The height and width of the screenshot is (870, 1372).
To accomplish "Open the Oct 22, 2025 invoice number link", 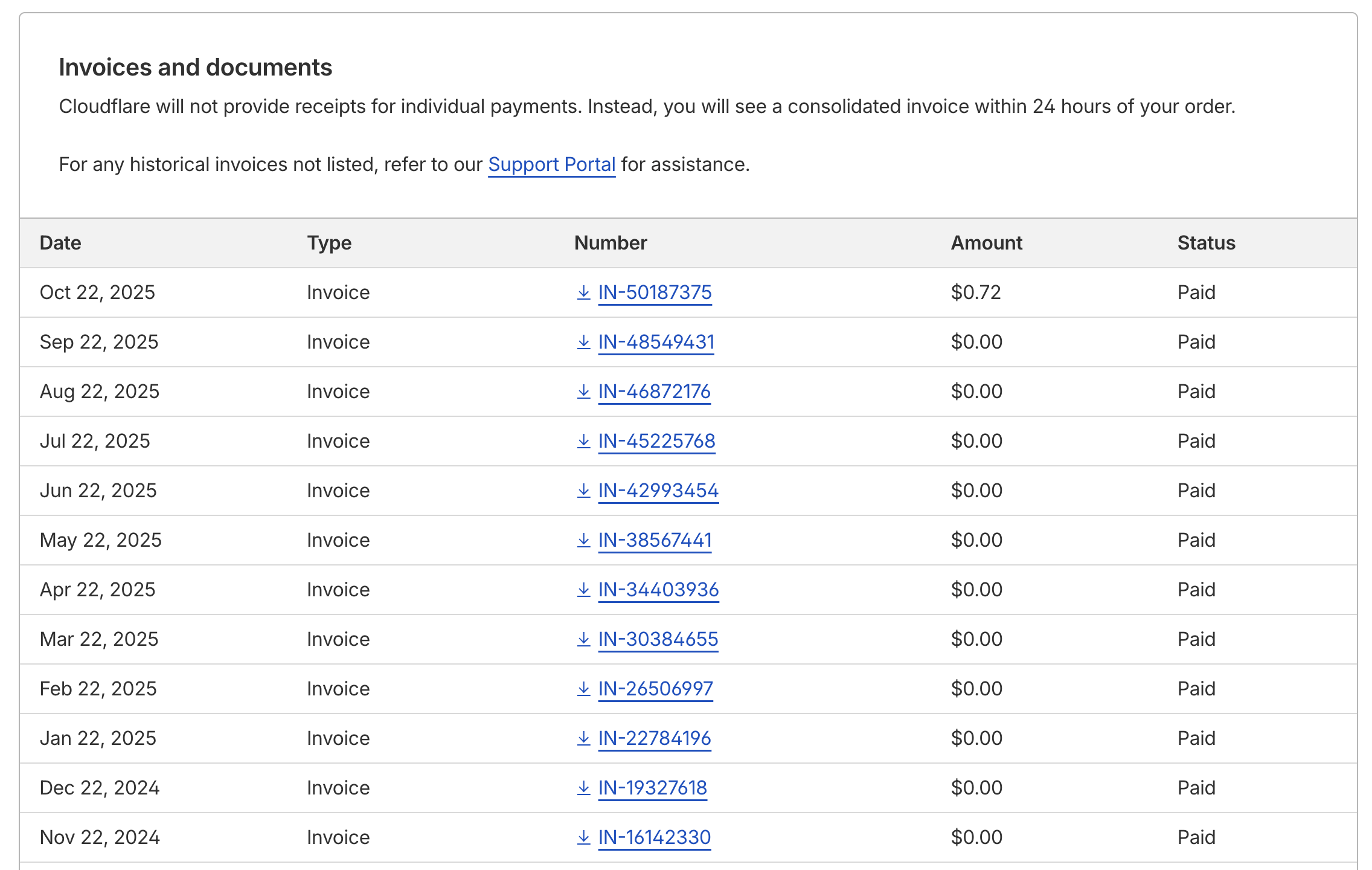I will coord(655,292).
